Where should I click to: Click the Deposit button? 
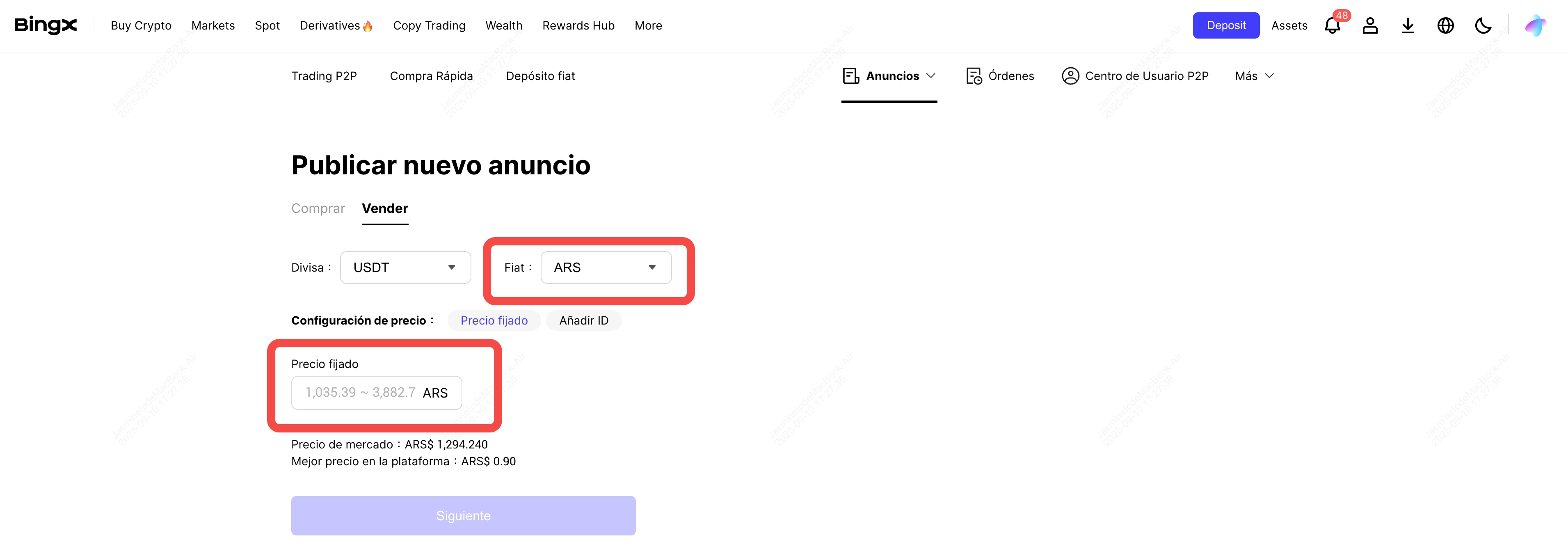coord(1225,25)
